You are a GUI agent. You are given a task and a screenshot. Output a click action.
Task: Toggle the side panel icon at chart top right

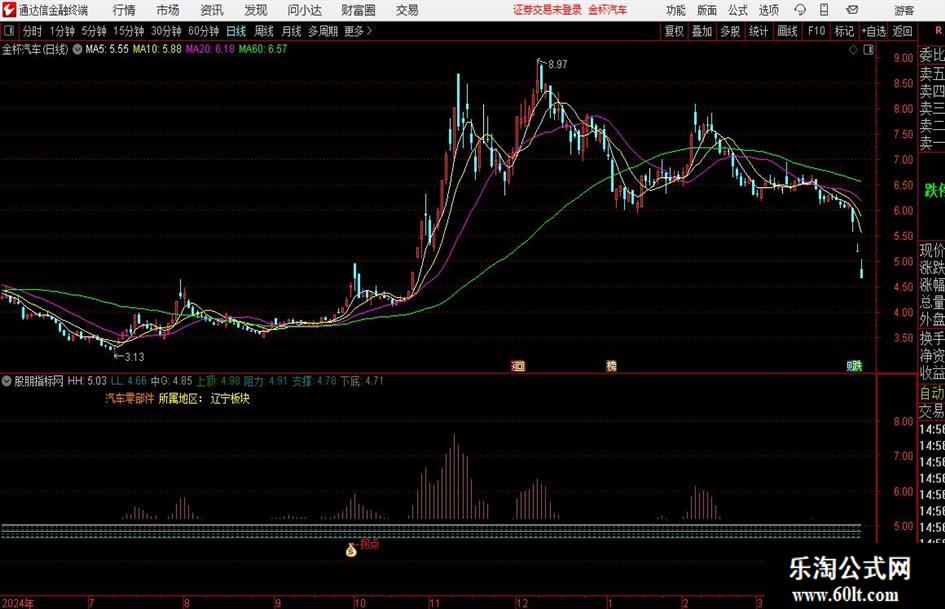point(868,50)
